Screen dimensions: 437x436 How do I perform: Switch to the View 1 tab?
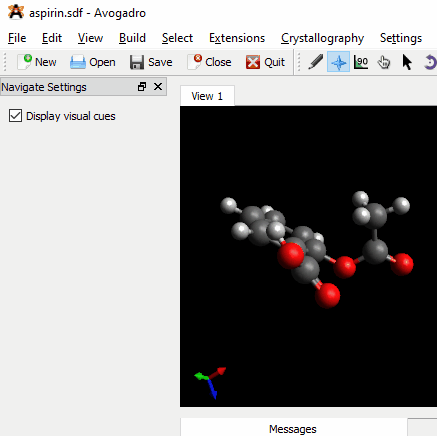(x=207, y=96)
